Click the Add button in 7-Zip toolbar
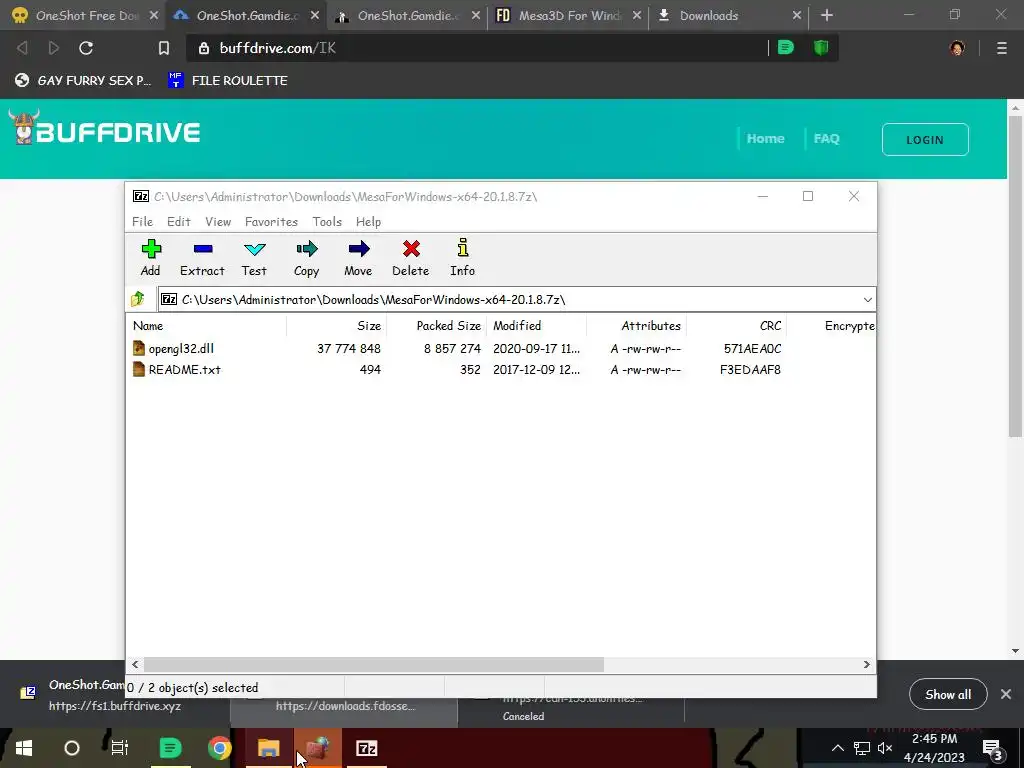Screen dimensions: 1024x768 coord(151,257)
